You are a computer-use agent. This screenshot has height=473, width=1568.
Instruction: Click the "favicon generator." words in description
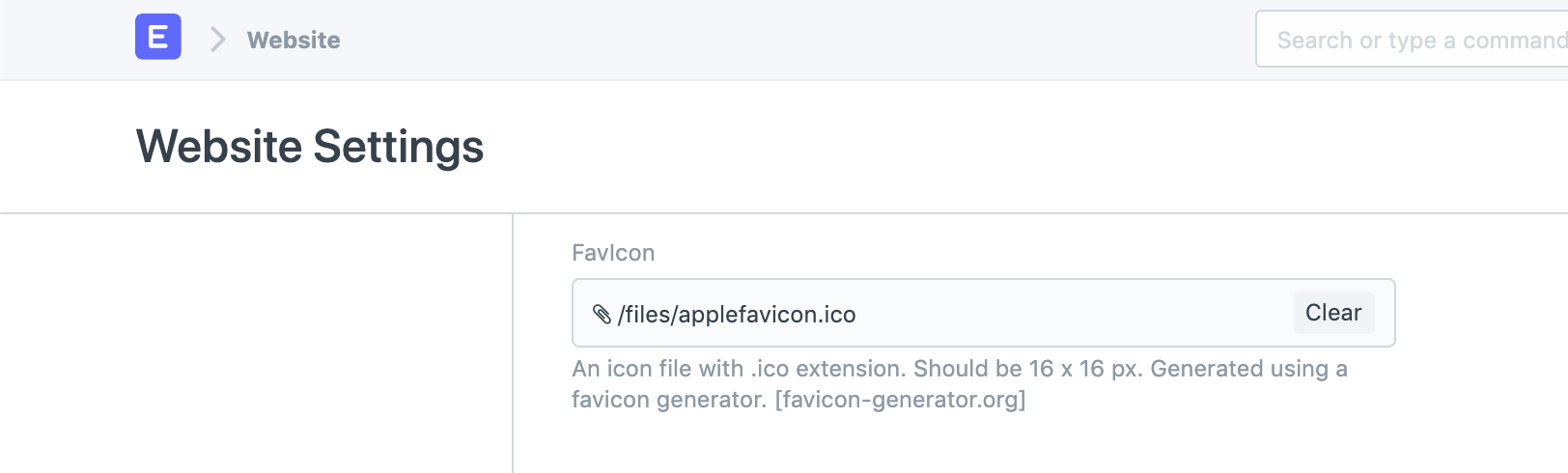click(x=668, y=400)
